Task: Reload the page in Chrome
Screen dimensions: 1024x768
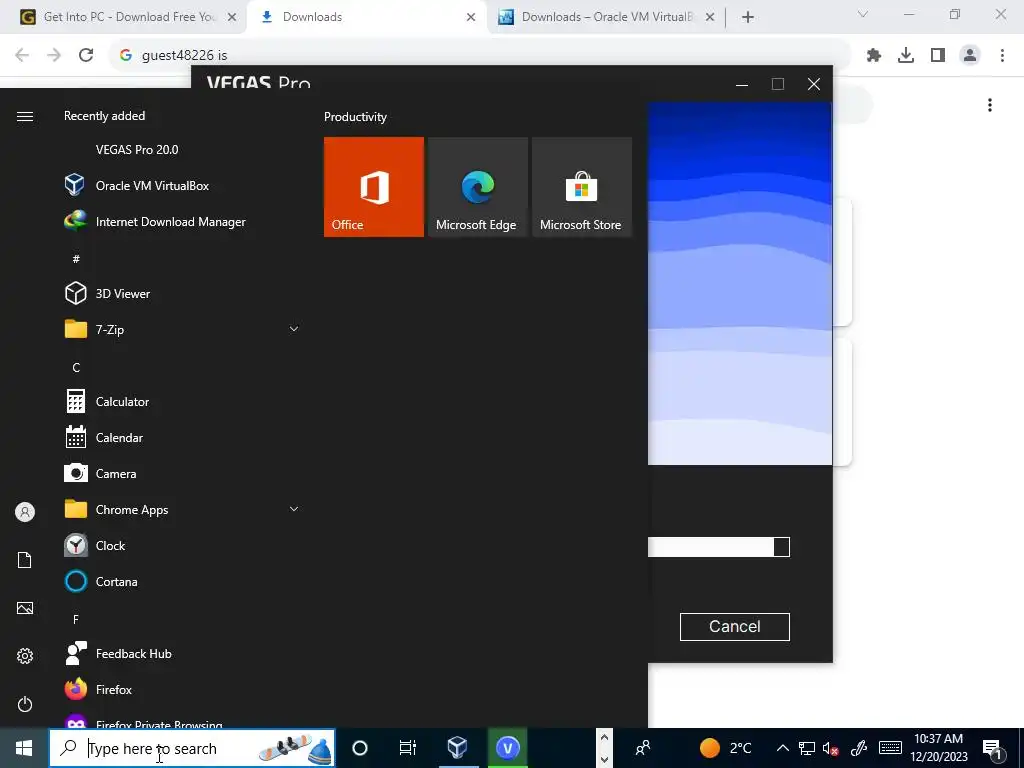Action: 86,56
